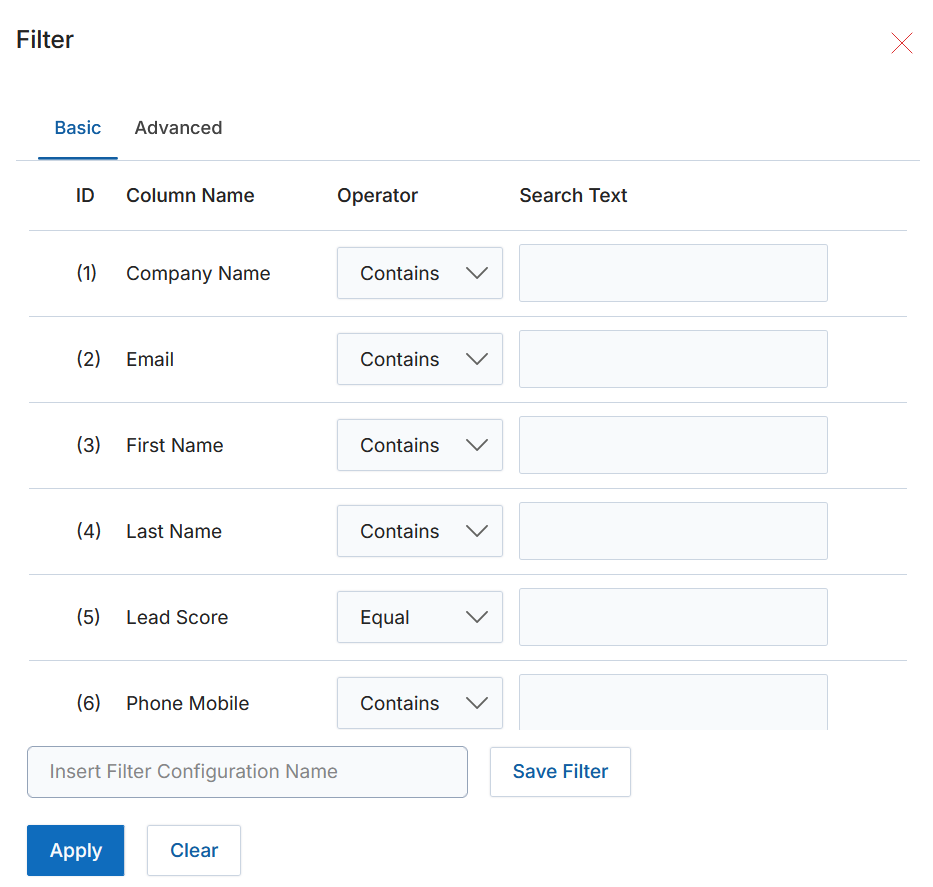The image size is (933, 887).
Task: Click the Last Name search text field
Action: [x=673, y=531]
